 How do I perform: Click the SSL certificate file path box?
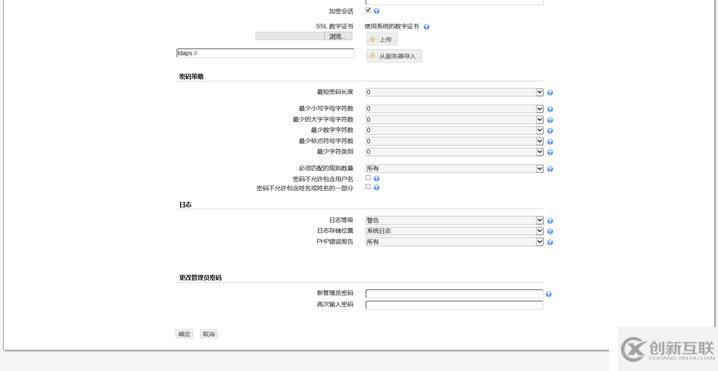290,36
